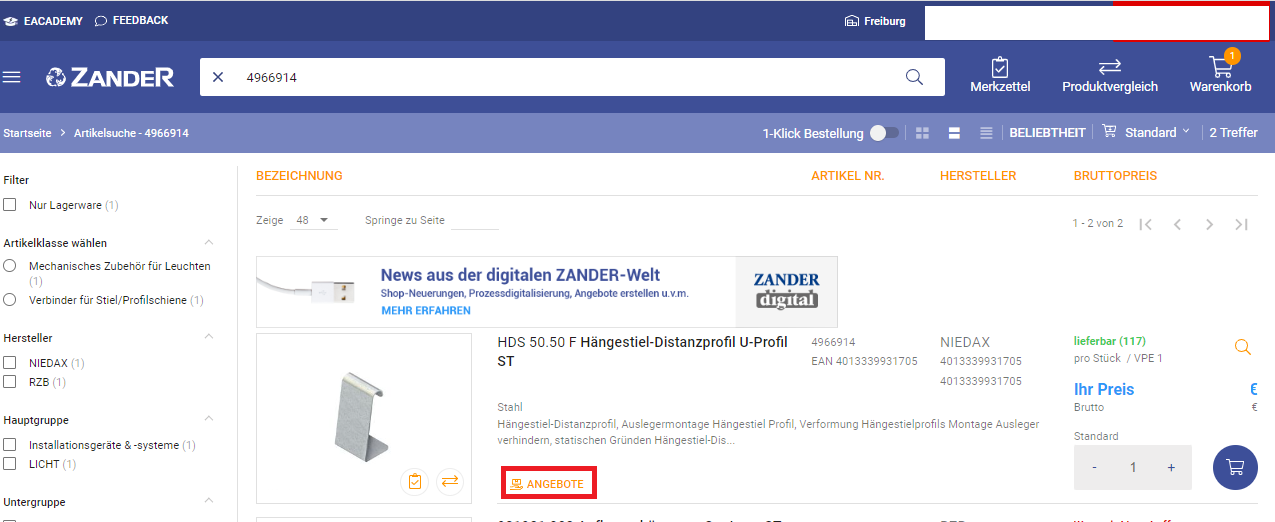Click the Artikelsuche - 4966914 breadcrumb
The height and width of the screenshot is (522, 1275).
[131, 133]
